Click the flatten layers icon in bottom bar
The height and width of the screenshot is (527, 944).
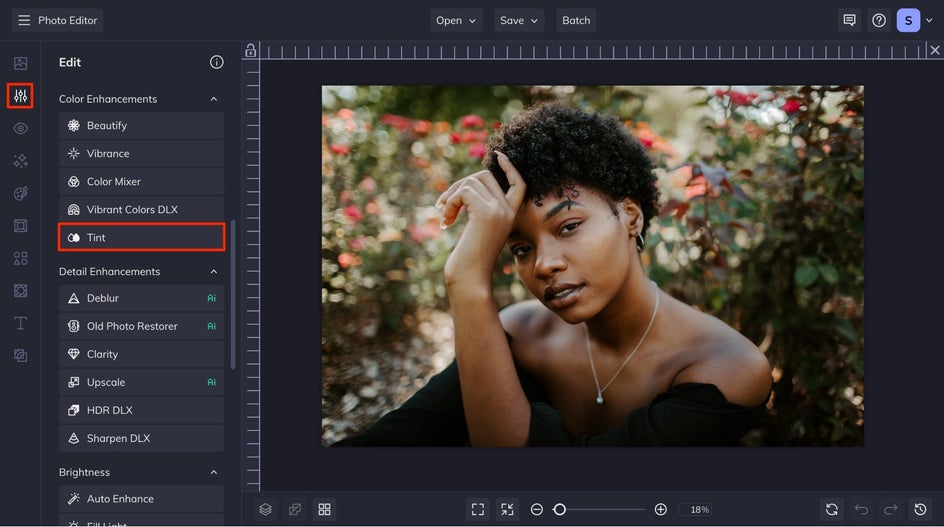[295, 510]
